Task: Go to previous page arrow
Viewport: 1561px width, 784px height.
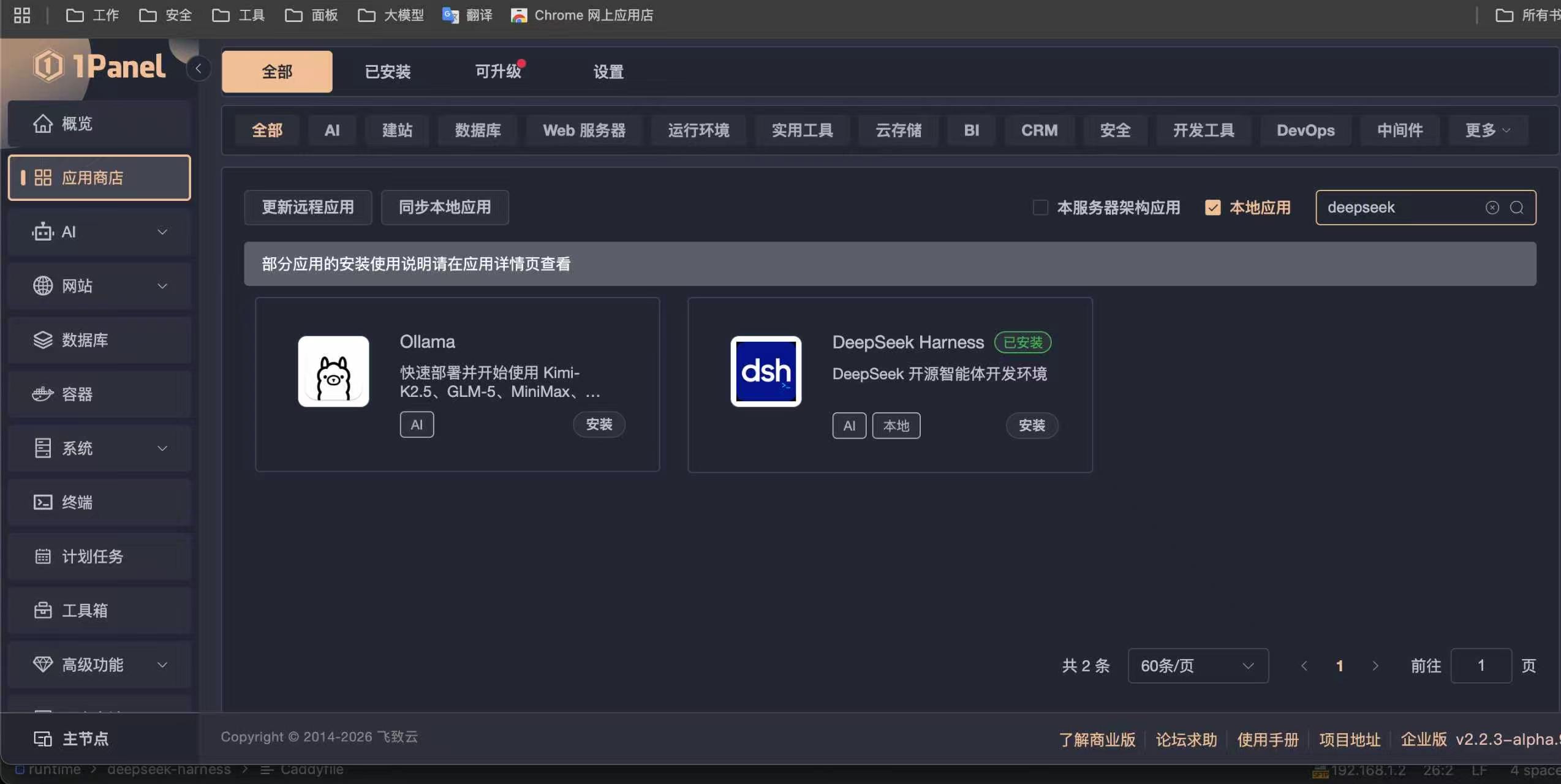Action: (x=1304, y=666)
